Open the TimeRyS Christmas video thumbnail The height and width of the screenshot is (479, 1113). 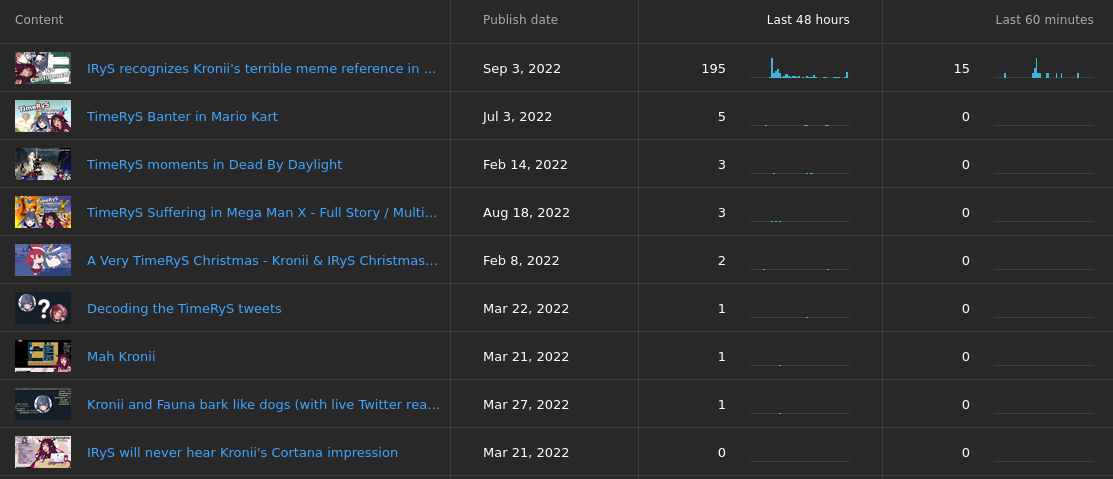click(43, 260)
